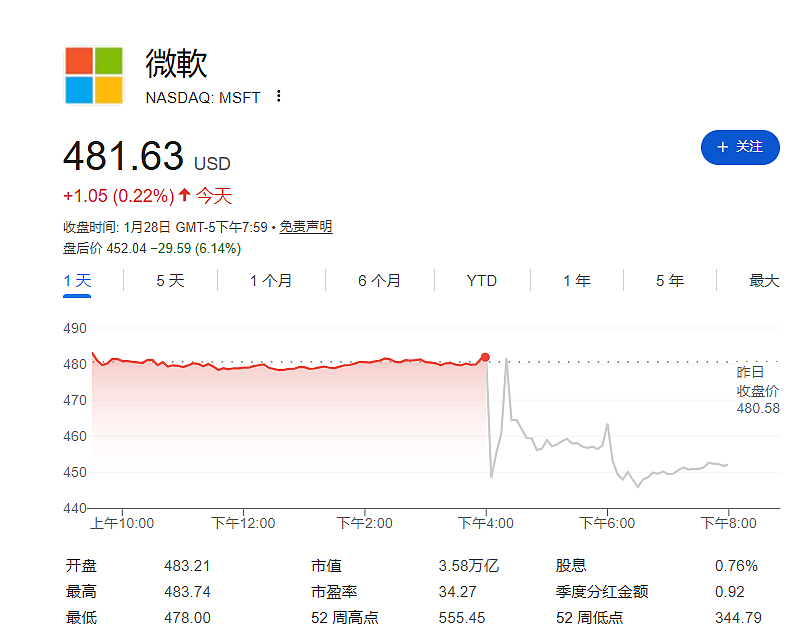Click the + 关注 follow button

coord(740,147)
